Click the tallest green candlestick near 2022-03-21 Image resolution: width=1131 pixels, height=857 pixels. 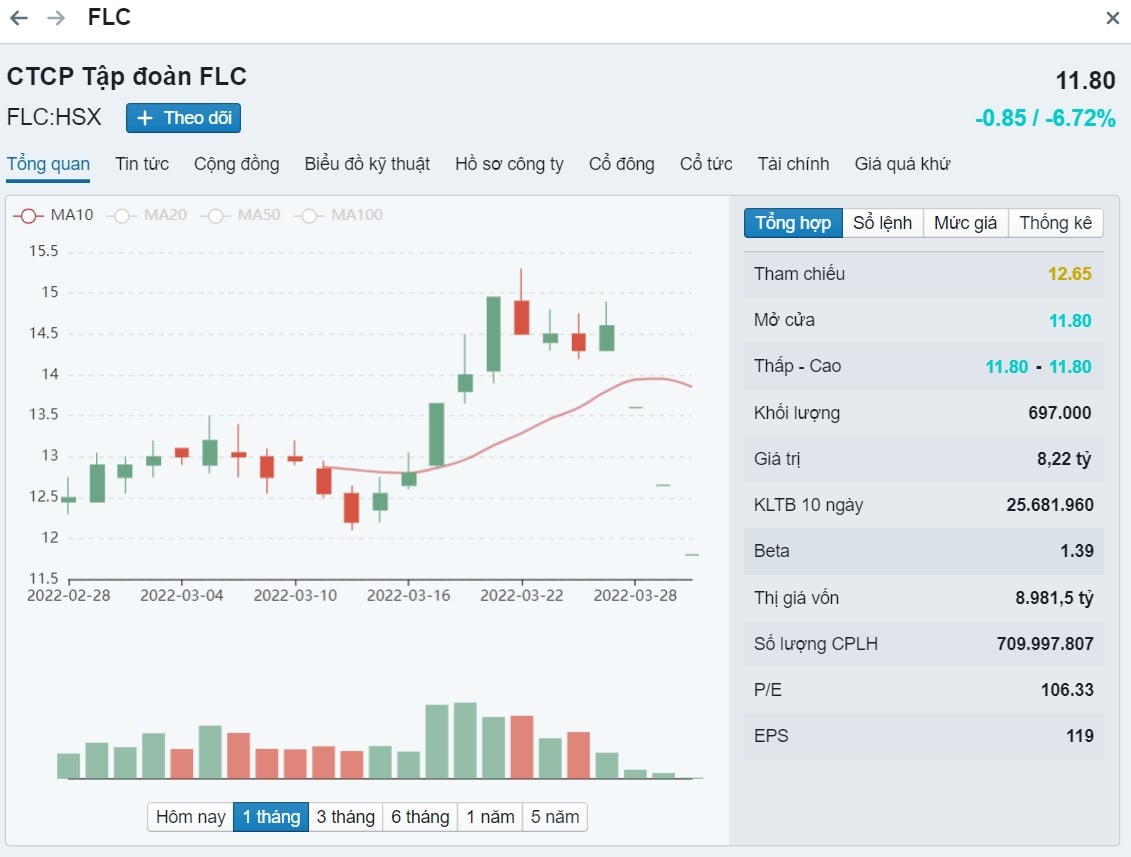pos(493,333)
